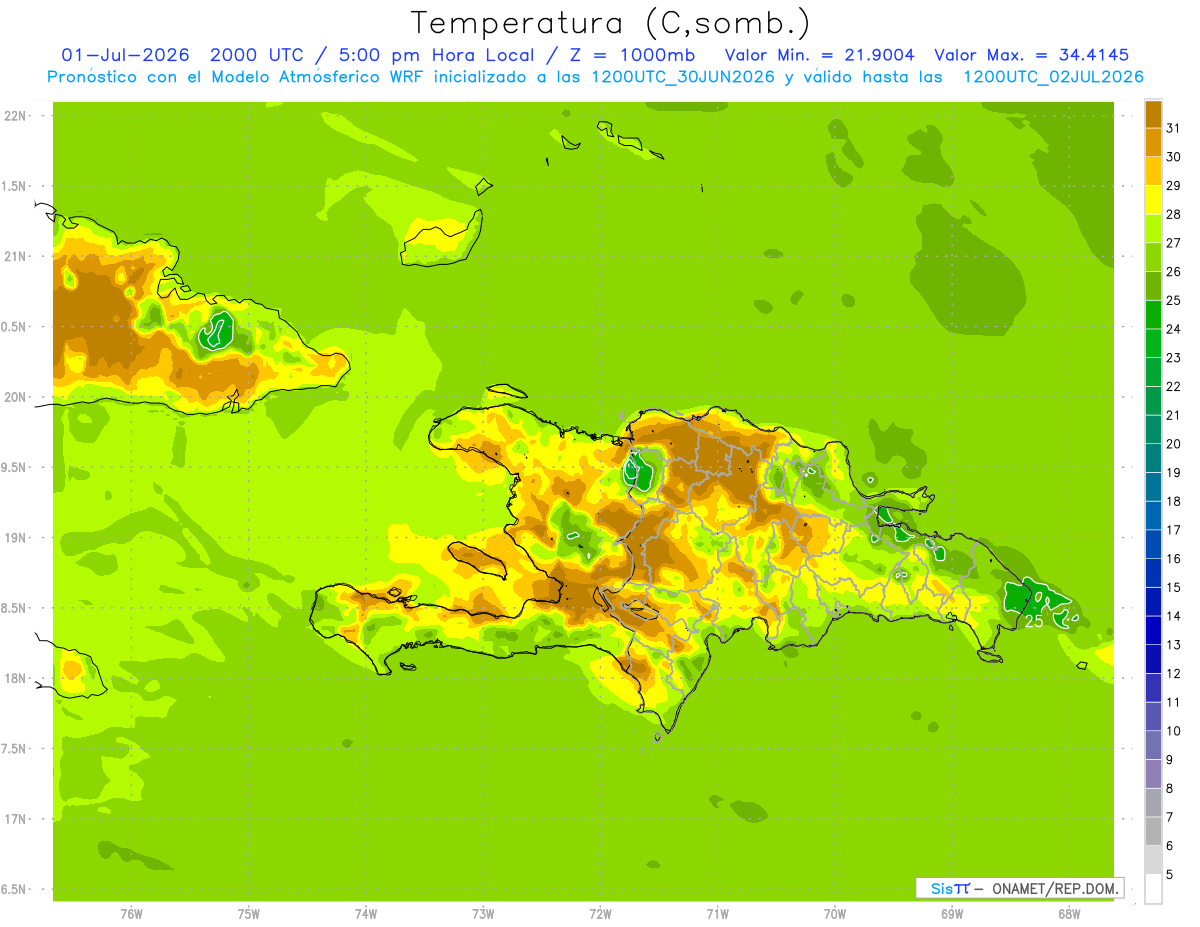Image resolution: width=1200 pixels, height=927 pixels.
Task: Click the '71W' longitude axis label
Action: click(x=717, y=915)
